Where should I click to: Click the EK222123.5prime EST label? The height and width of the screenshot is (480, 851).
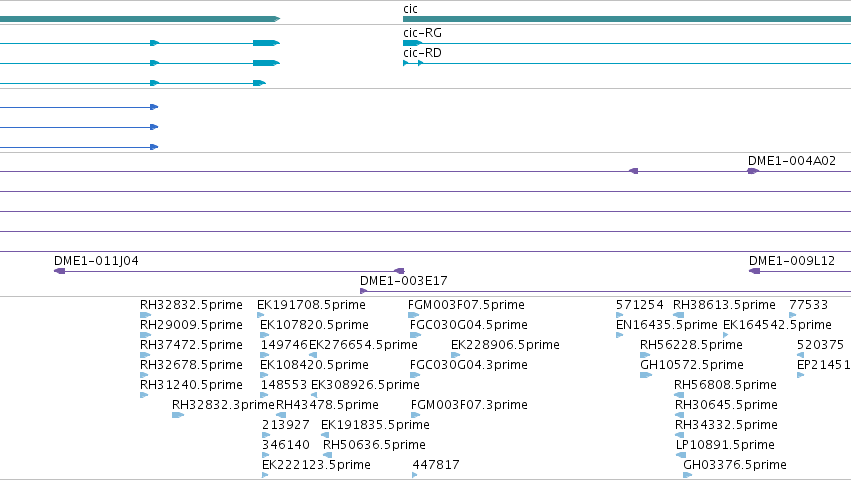pyautogui.click(x=316, y=465)
